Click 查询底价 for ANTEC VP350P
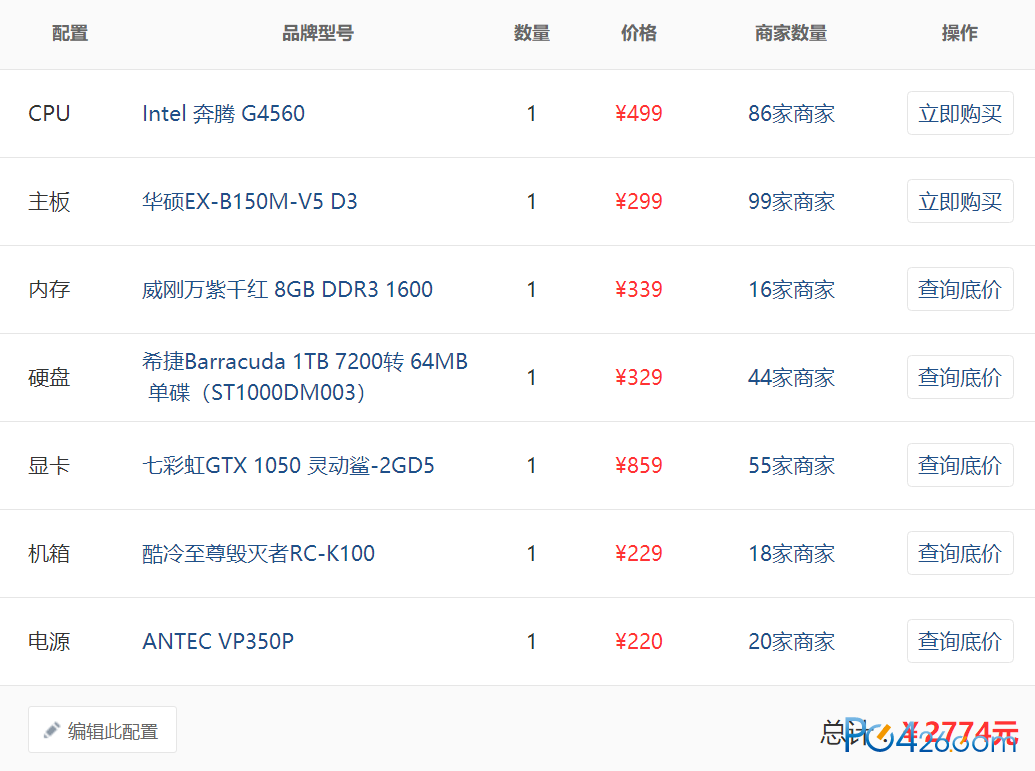 960,640
